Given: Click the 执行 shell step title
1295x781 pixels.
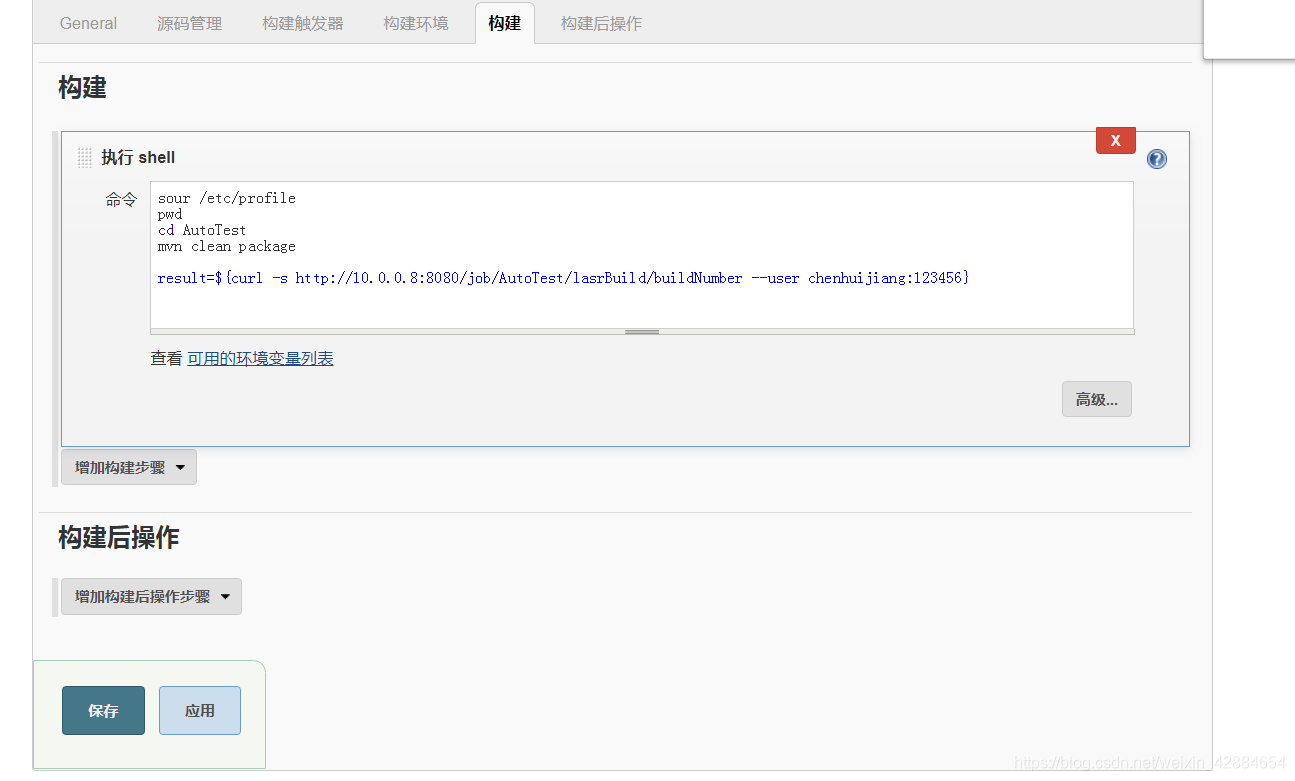Looking at the screenshot, I should tap(138, 157).
